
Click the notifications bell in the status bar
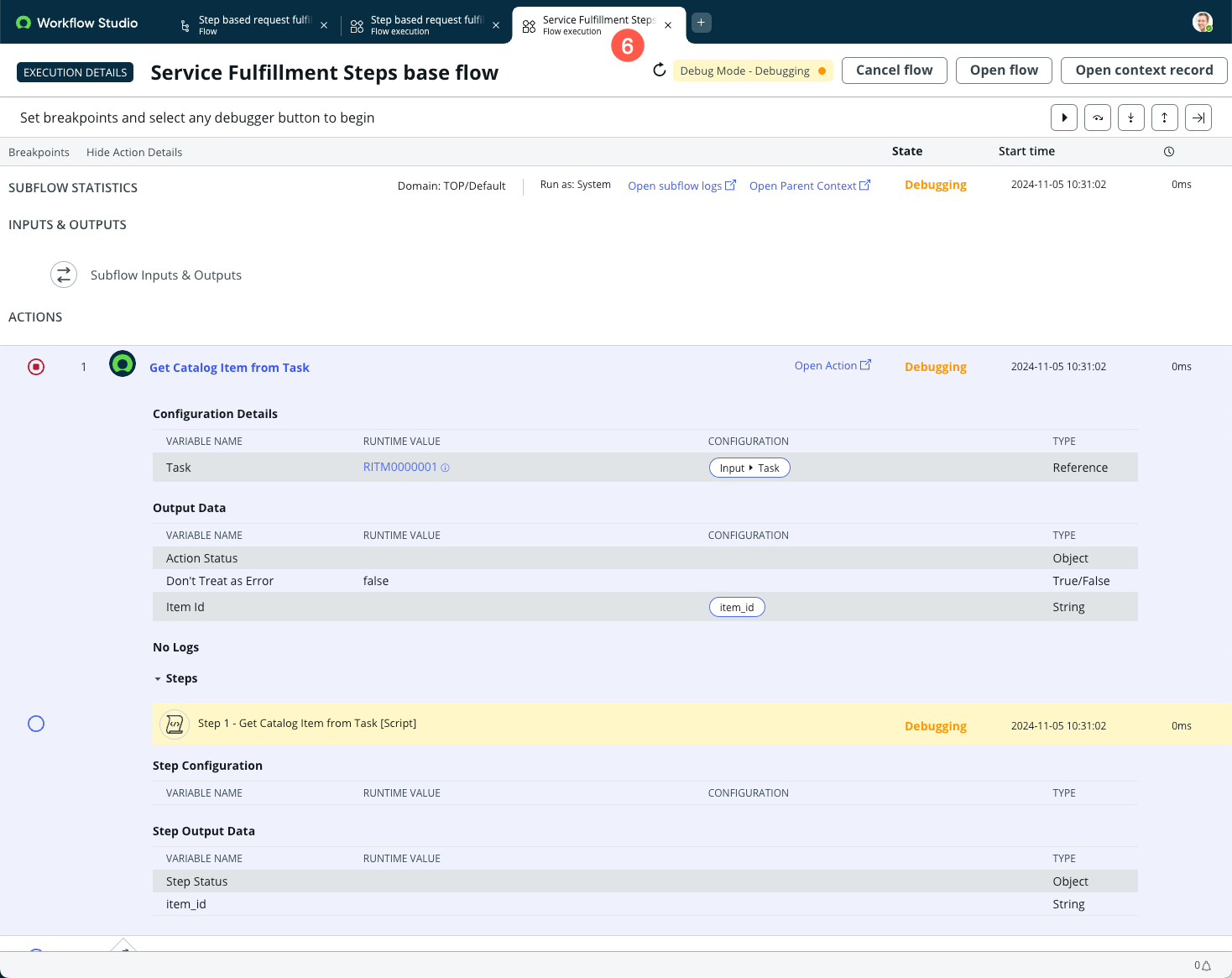coord(1207,965)
